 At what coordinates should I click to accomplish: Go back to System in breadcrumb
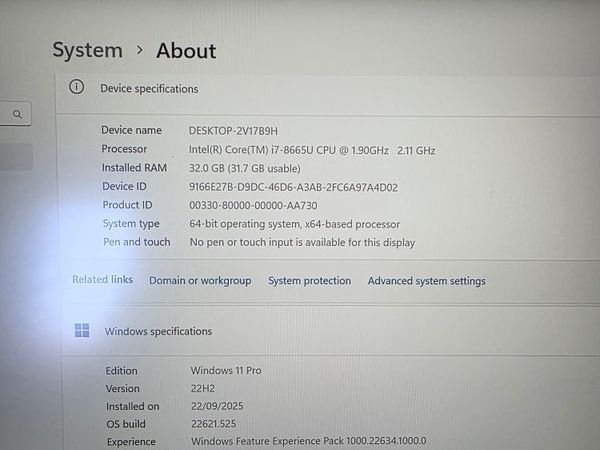[88, 51]
